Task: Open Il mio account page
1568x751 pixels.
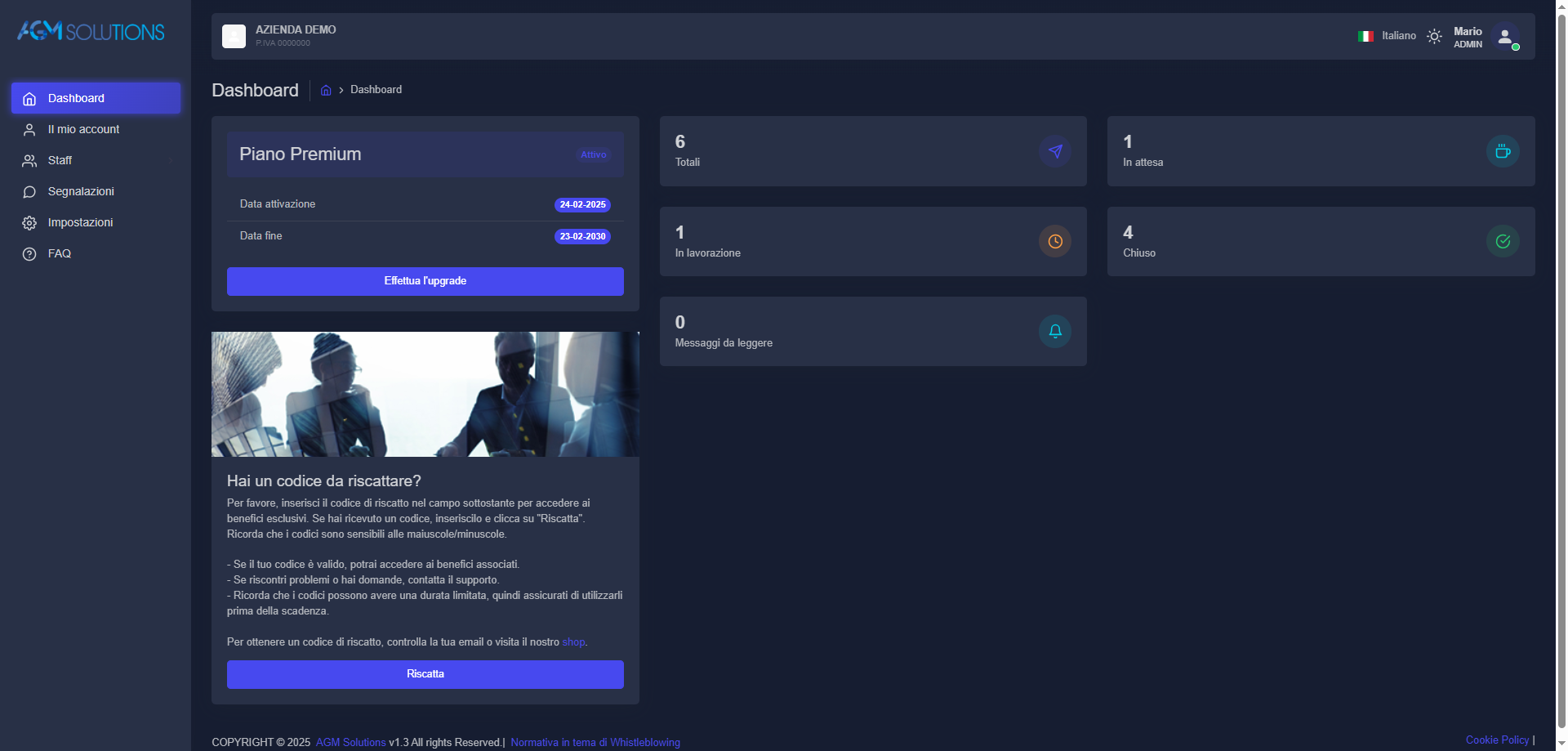Action: [x=83, y=130]
